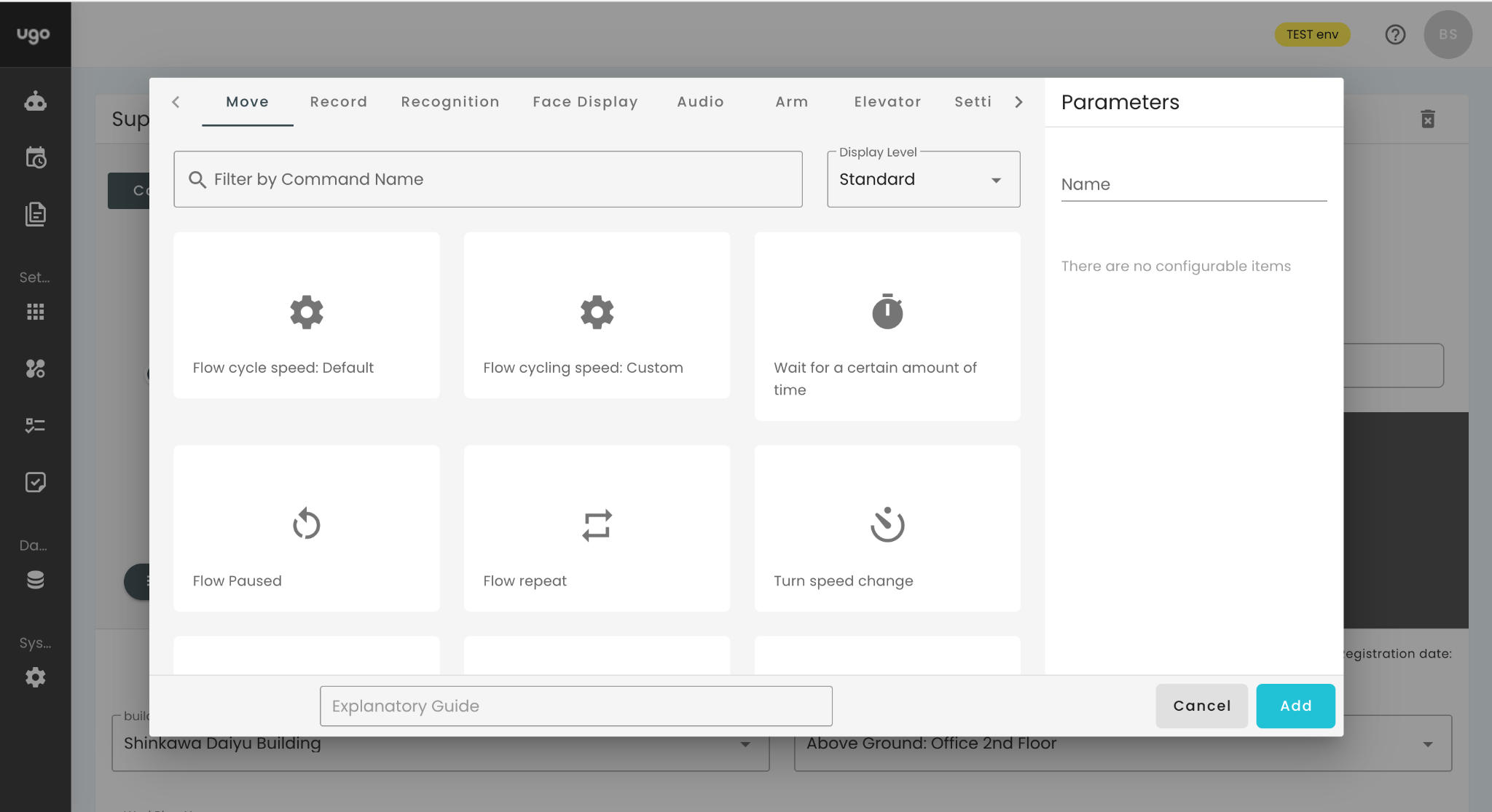Open the Display Level dropdown
1492x812 pixels.
click(x=922, y=179)
